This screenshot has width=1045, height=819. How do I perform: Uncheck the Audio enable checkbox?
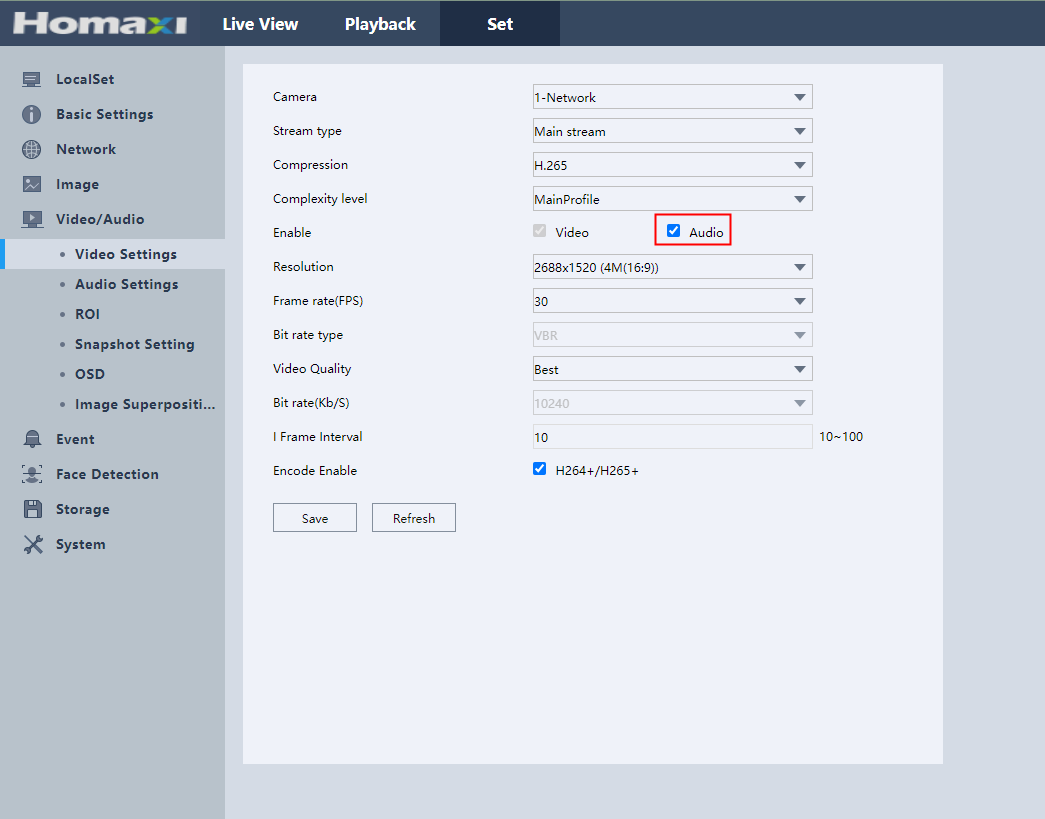click(x=673, y=231)
